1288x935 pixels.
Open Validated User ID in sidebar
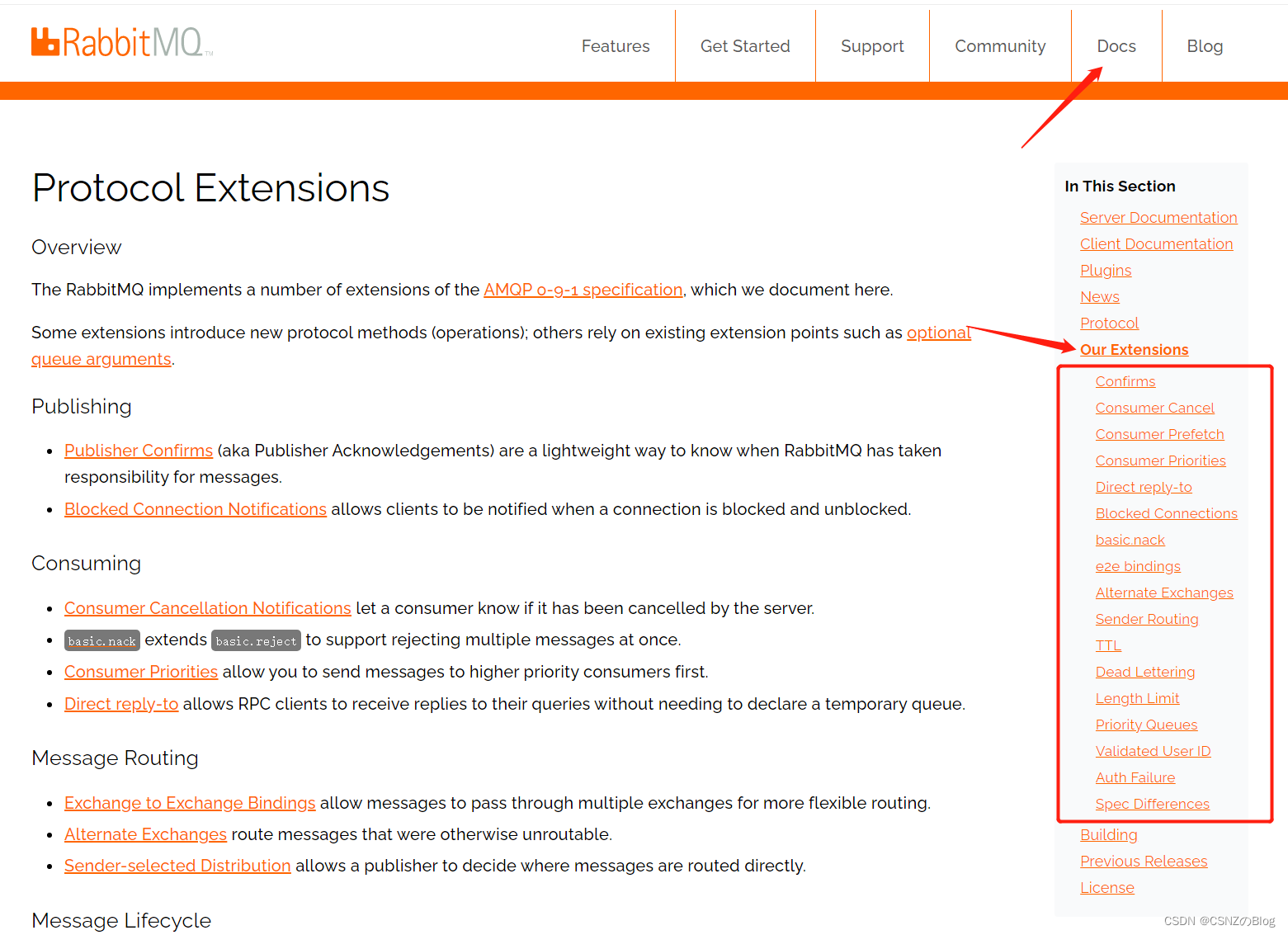[x=1153, y=751]
